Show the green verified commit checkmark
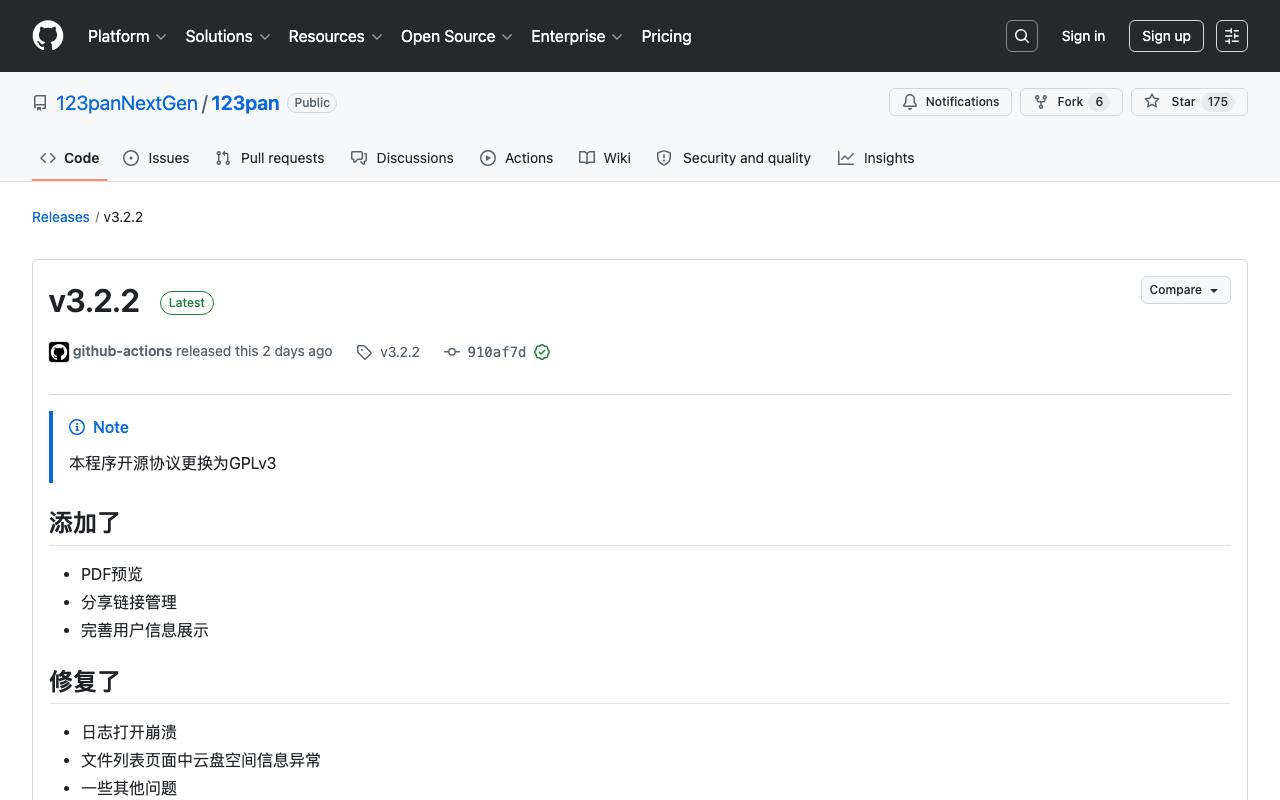The height and width of the screenshot is (800, 1280). coord(542,352)
